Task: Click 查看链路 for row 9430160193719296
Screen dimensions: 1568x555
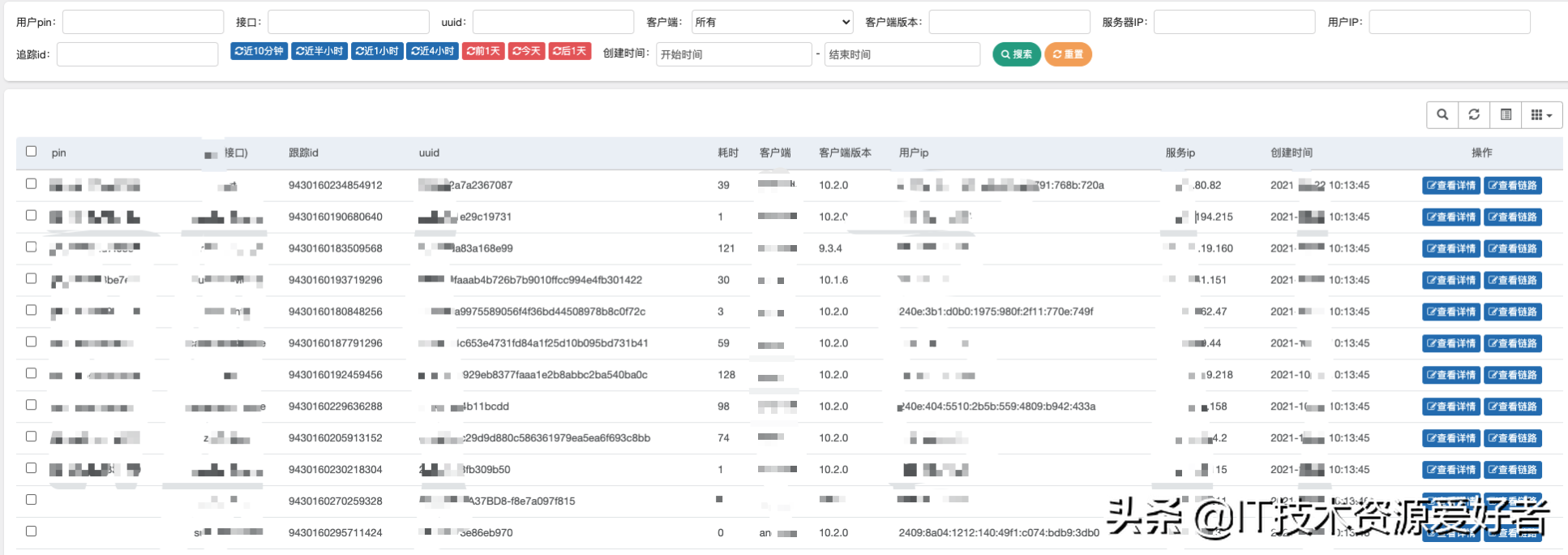Action: pyautogui.click(x=1513, y=281)
